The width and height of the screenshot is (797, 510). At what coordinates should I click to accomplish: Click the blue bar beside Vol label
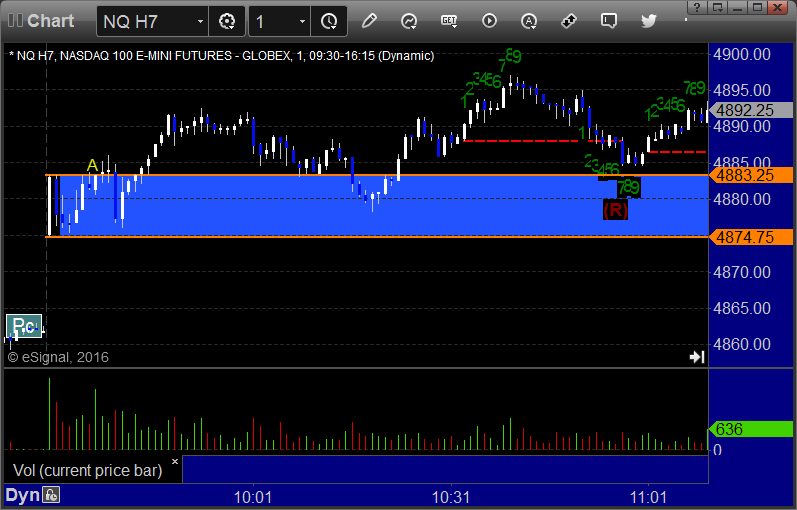[x=445, y=469]
